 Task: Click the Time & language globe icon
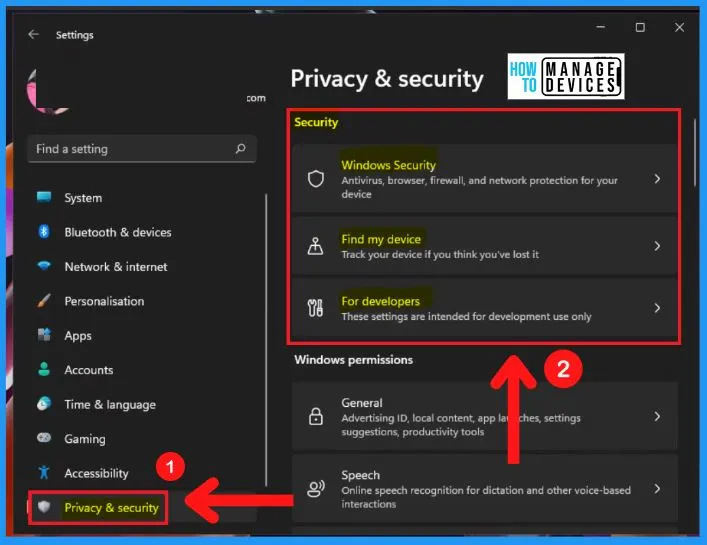pos(44,403)
